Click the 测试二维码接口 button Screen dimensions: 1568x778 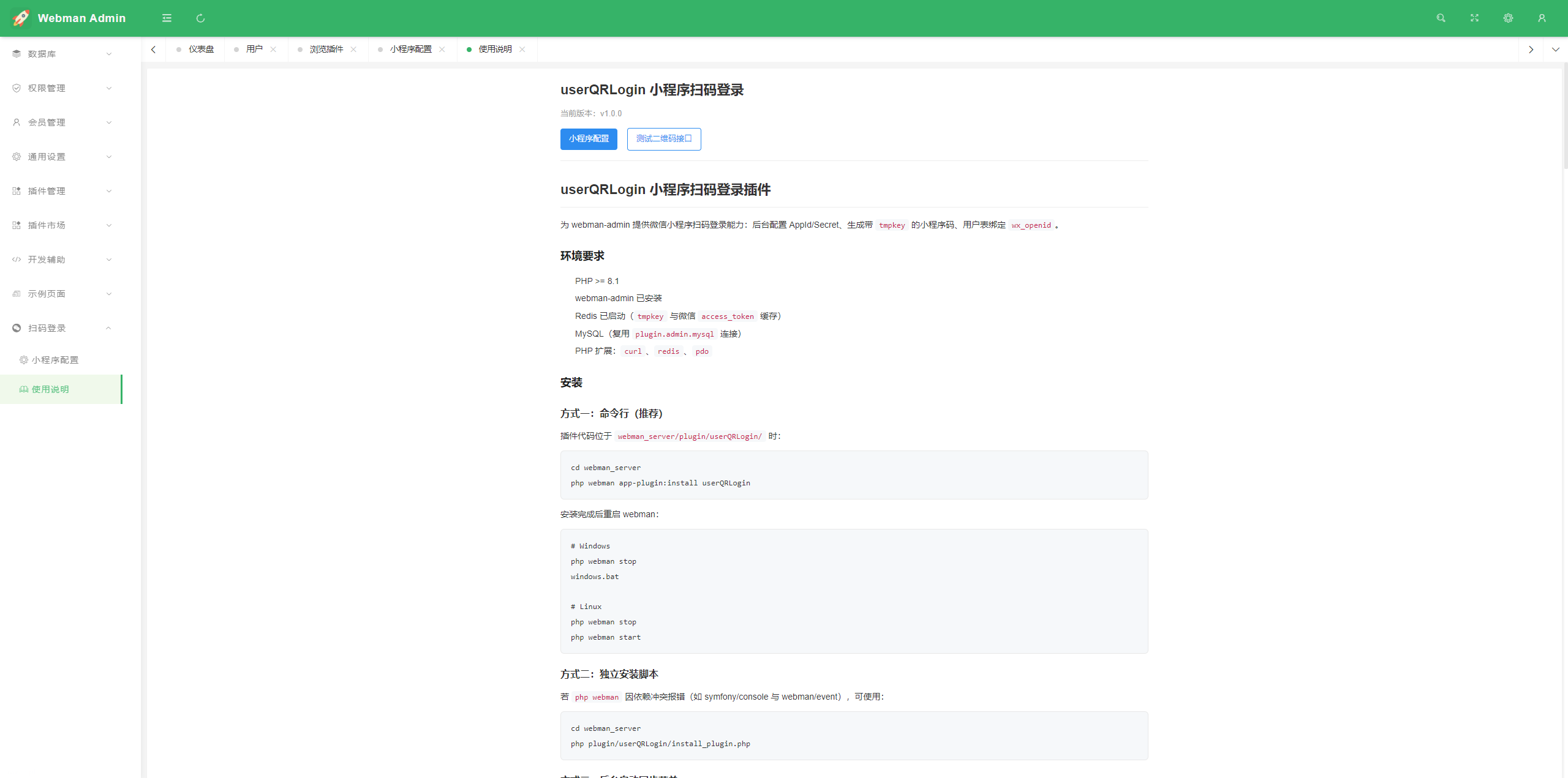[x=664, y=139]
